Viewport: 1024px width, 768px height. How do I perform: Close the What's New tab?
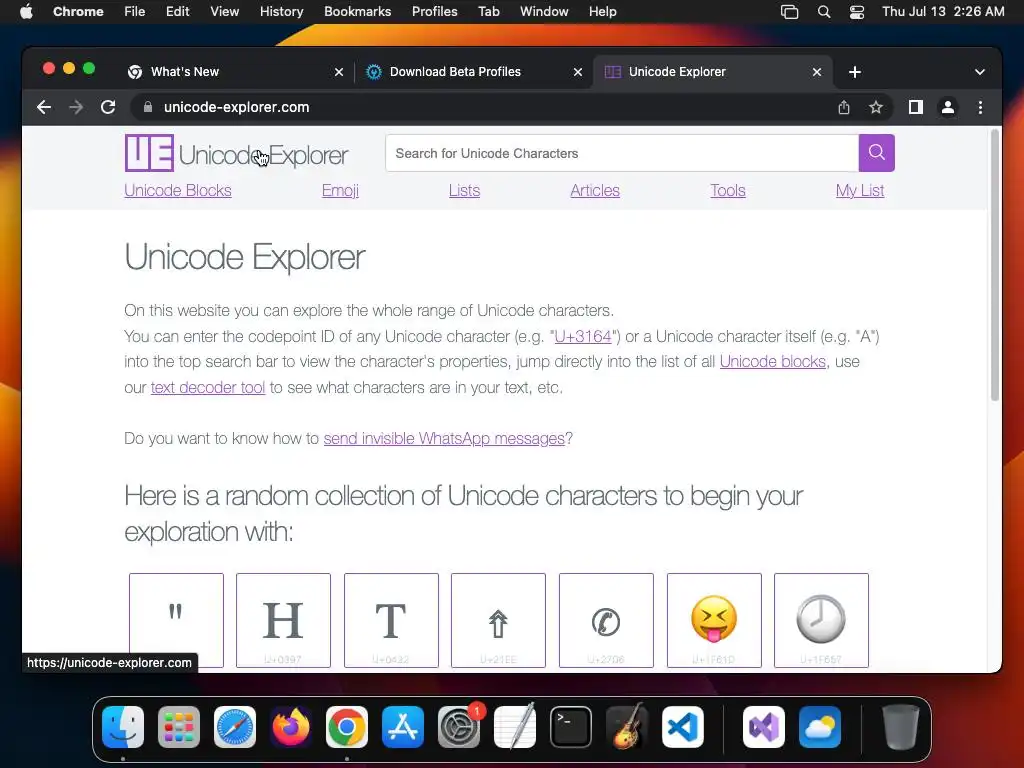pos(338,72)
